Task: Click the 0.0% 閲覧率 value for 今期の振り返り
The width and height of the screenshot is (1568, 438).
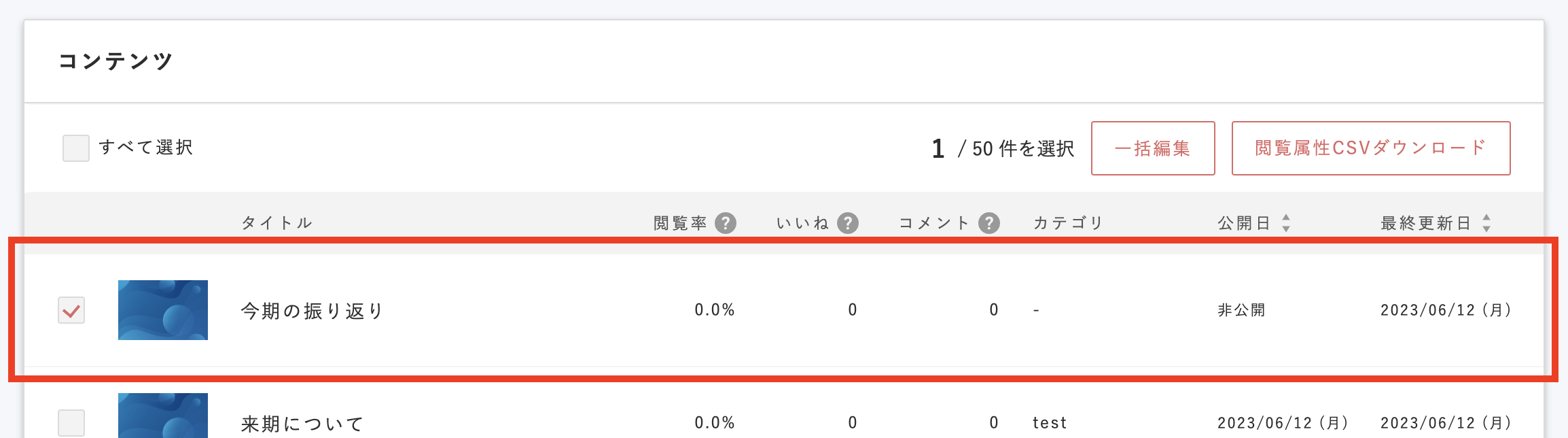Action: point(714,310)
